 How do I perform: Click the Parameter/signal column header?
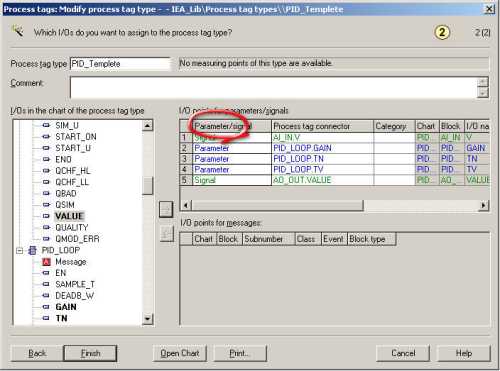tap(232, 126)
